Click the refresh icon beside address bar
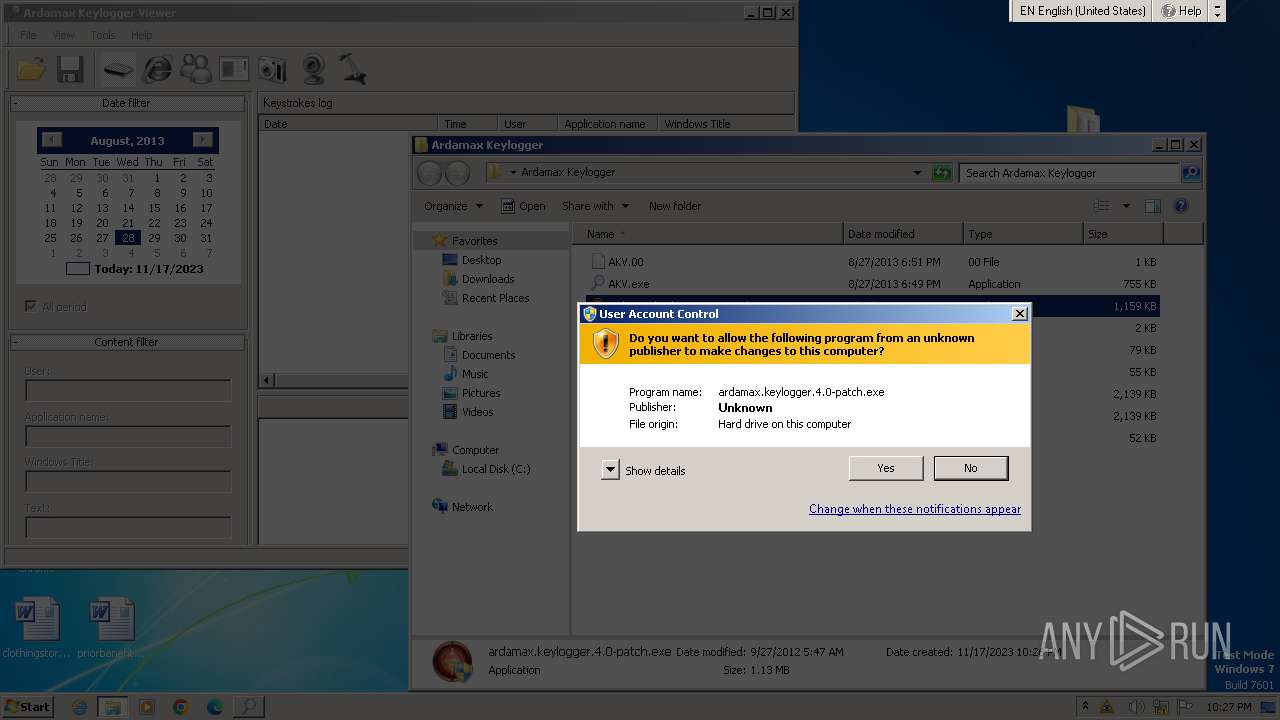This screenshot has width=1280, height=720. (x=941, y=173)
